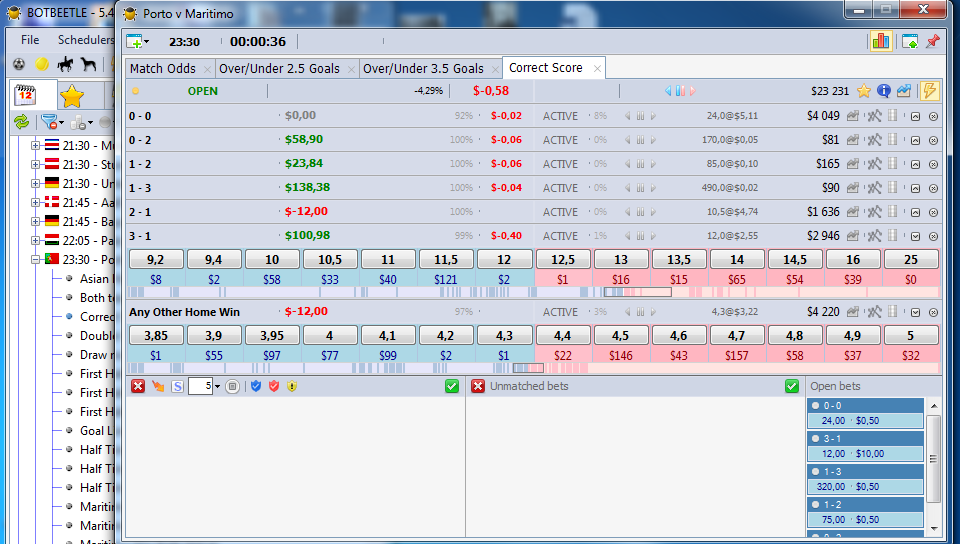Screen dimensions: 960x544
Task: Cancel unmatched bets with red X
Action: pos(478,386)
